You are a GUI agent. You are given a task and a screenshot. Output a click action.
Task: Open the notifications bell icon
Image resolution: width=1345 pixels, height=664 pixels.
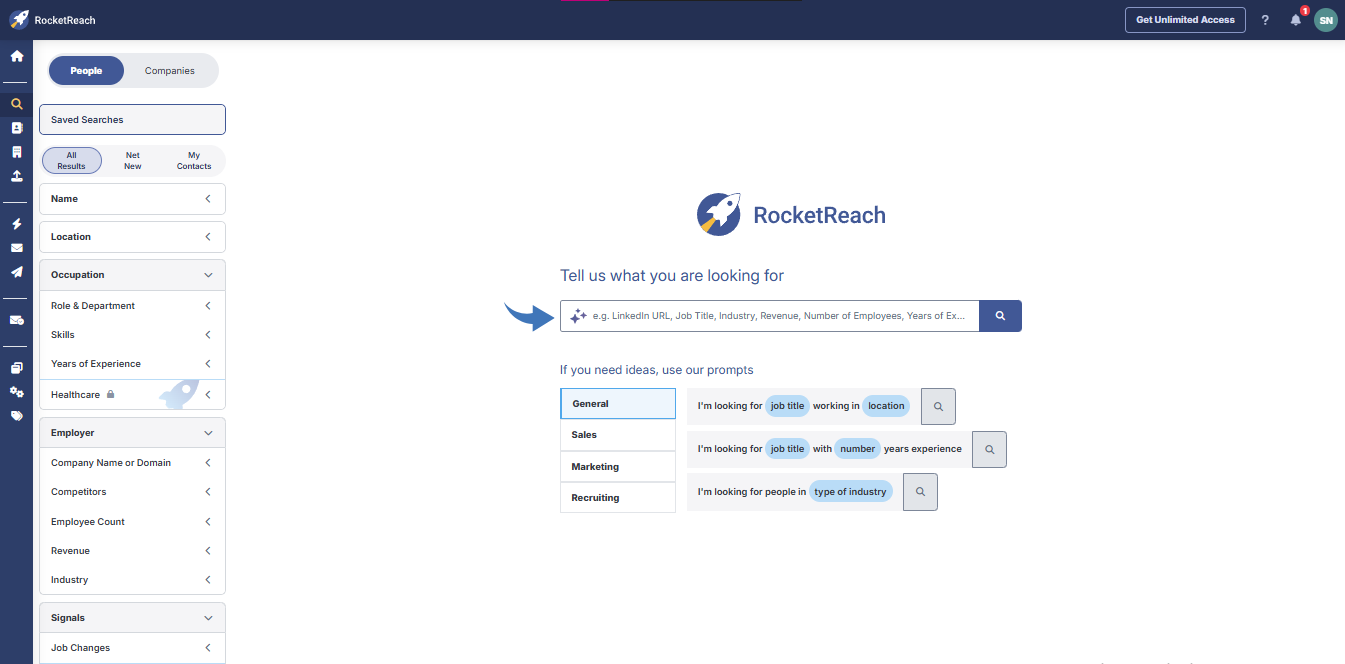[1296, 20]
